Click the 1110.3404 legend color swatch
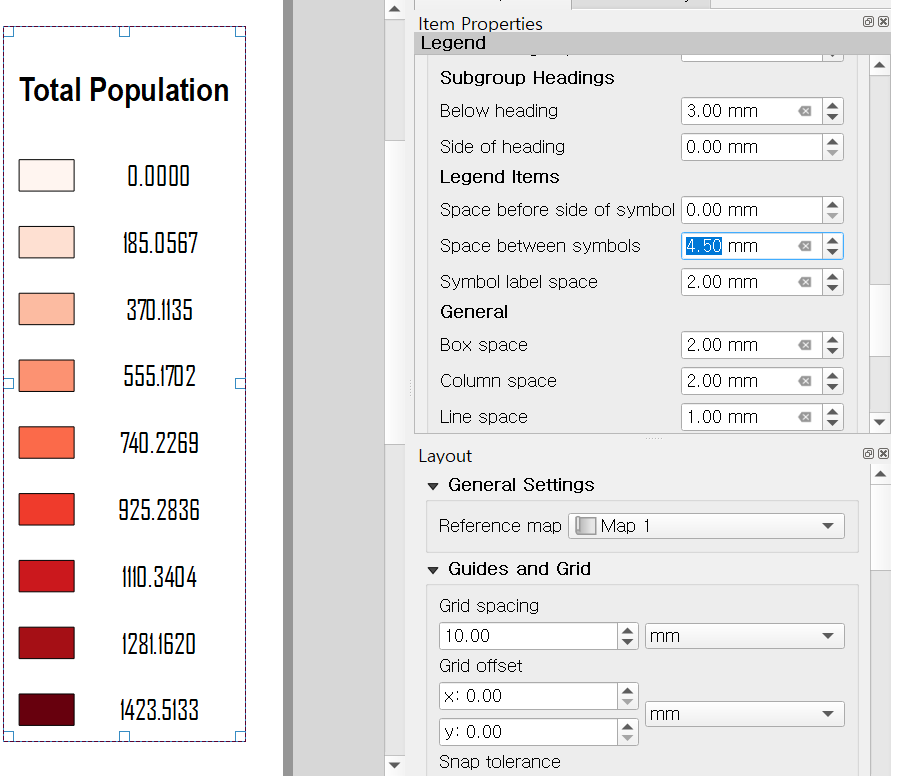Viewport: 898px width, 776px height. pyautogui.click(x=46, y=576)
